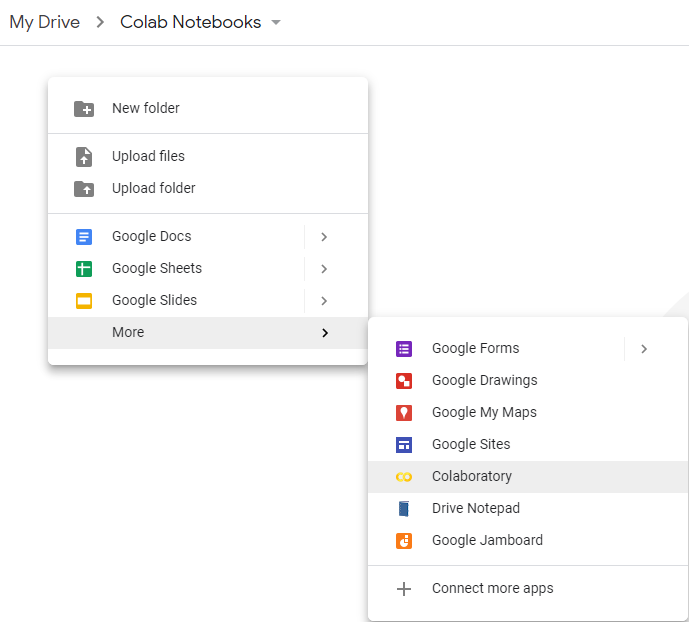Create a new Colaboratory notebook
The image size is (689, 622).
pos(528,477)
